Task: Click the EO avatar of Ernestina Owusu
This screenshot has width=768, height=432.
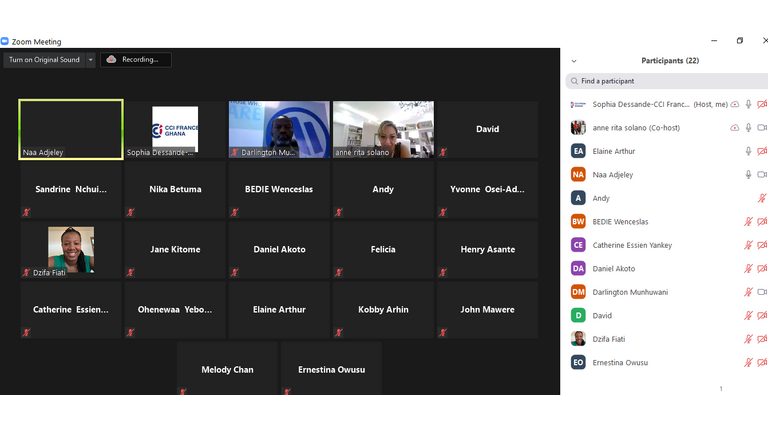Action: [578, 362]
